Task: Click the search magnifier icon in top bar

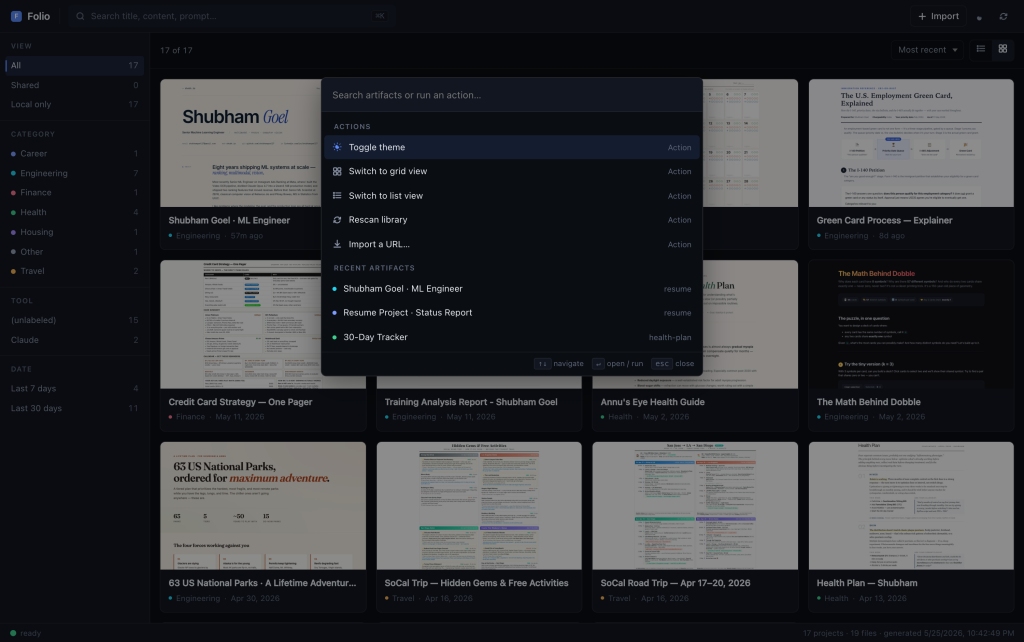Action: [80, 16]
